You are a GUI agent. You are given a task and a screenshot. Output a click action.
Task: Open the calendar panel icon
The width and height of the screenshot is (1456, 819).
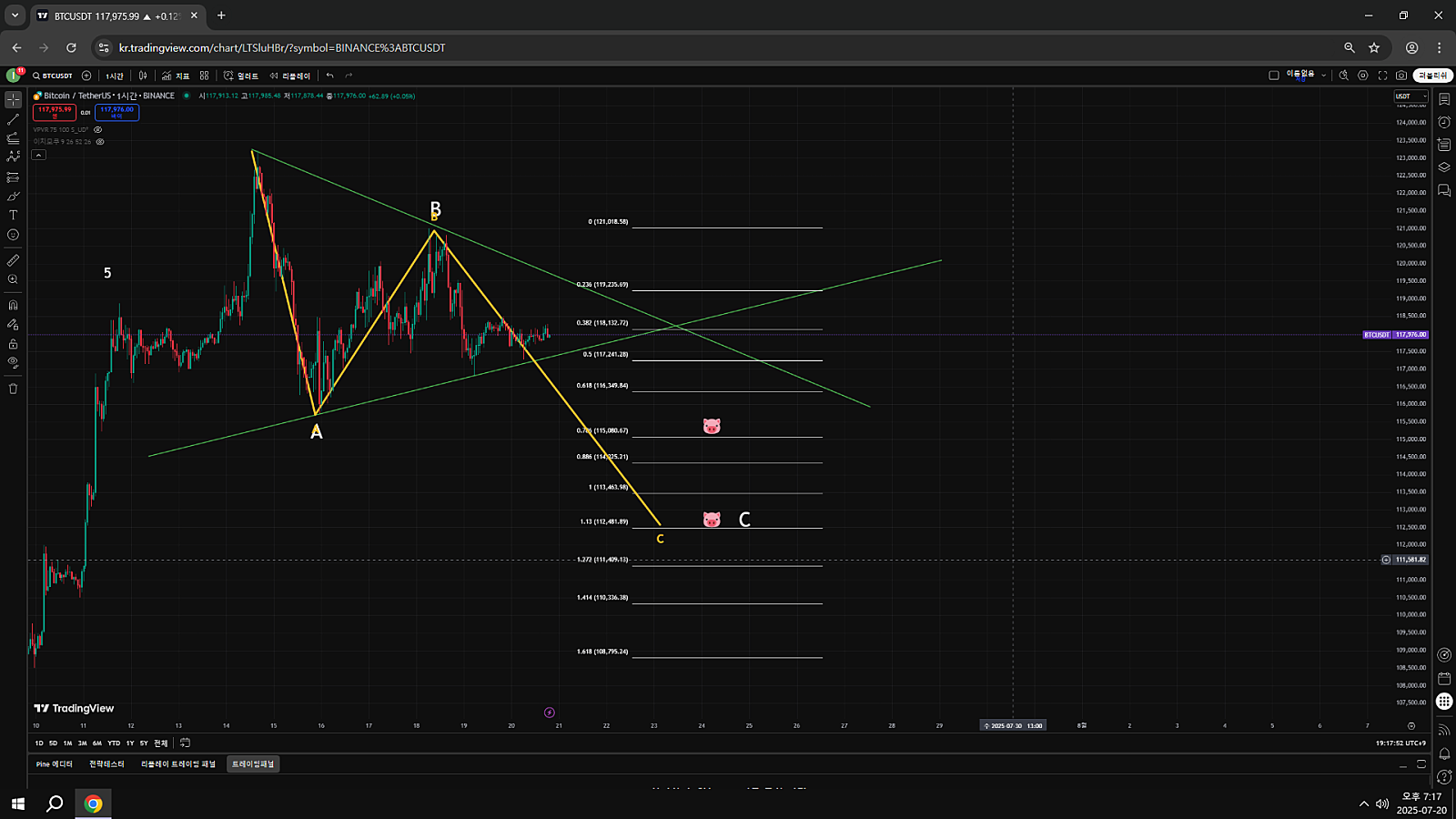[x=1444, y=679]
